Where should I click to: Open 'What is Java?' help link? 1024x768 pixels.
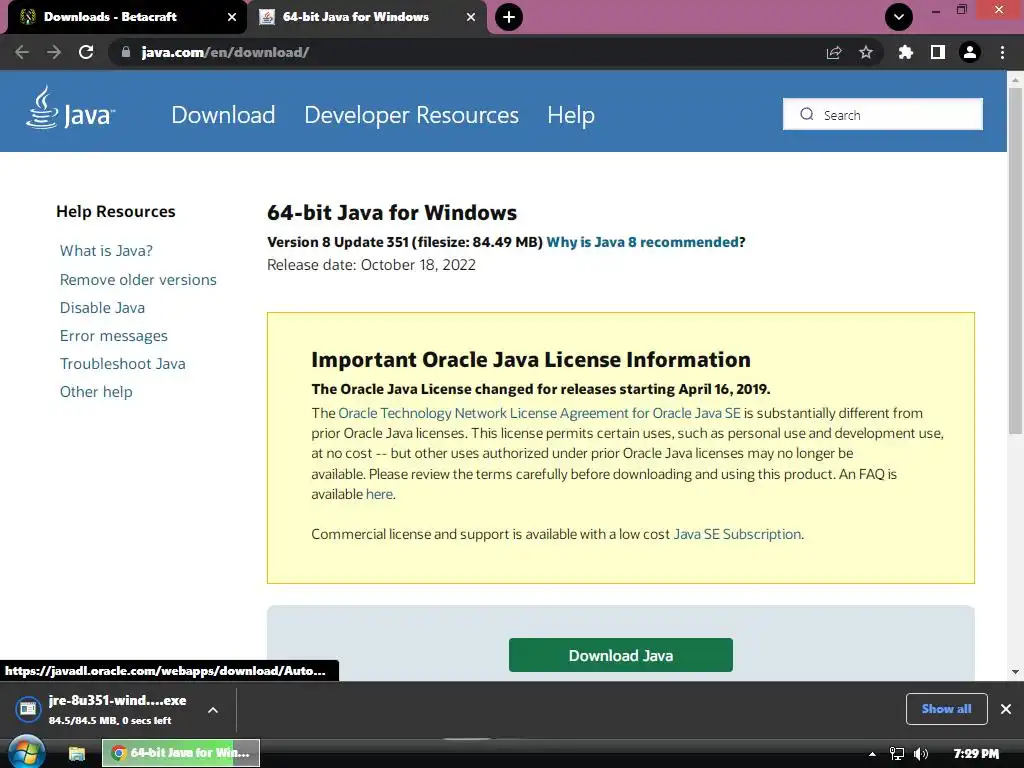pos(106,251)
